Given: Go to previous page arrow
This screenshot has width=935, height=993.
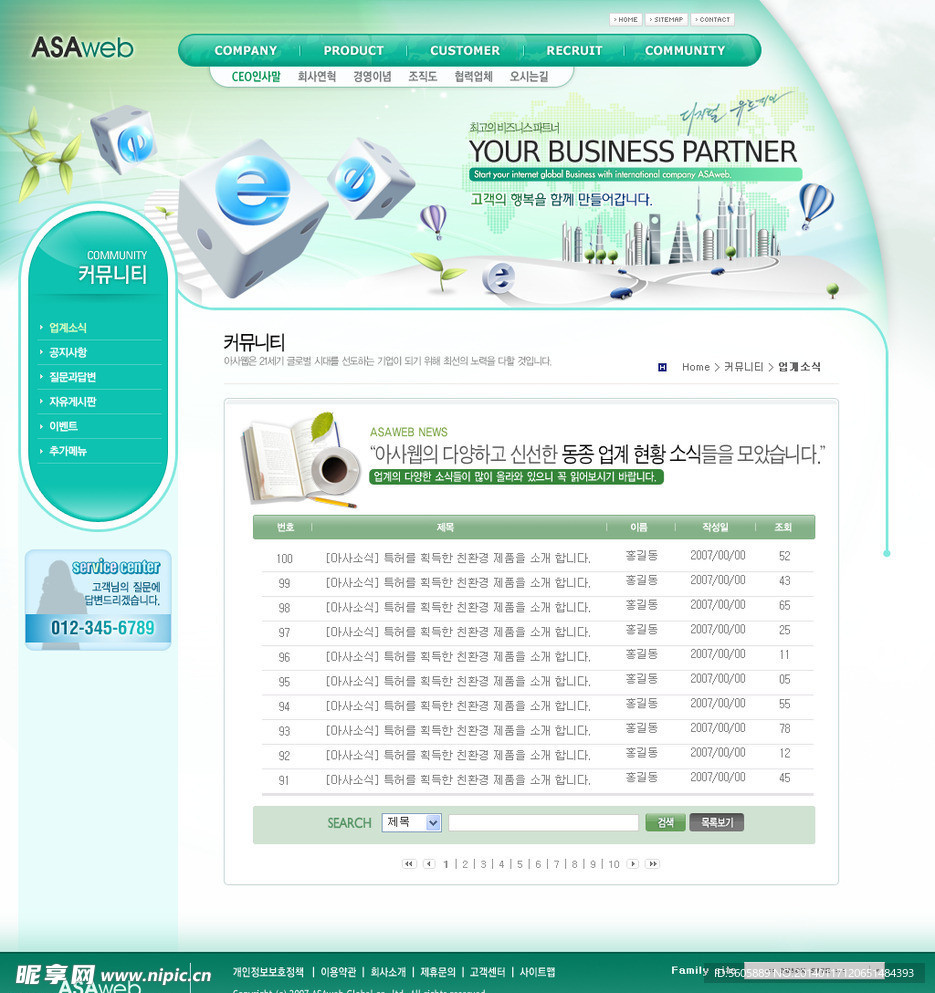Looking at the screenshot, I should tap(429, 864).
